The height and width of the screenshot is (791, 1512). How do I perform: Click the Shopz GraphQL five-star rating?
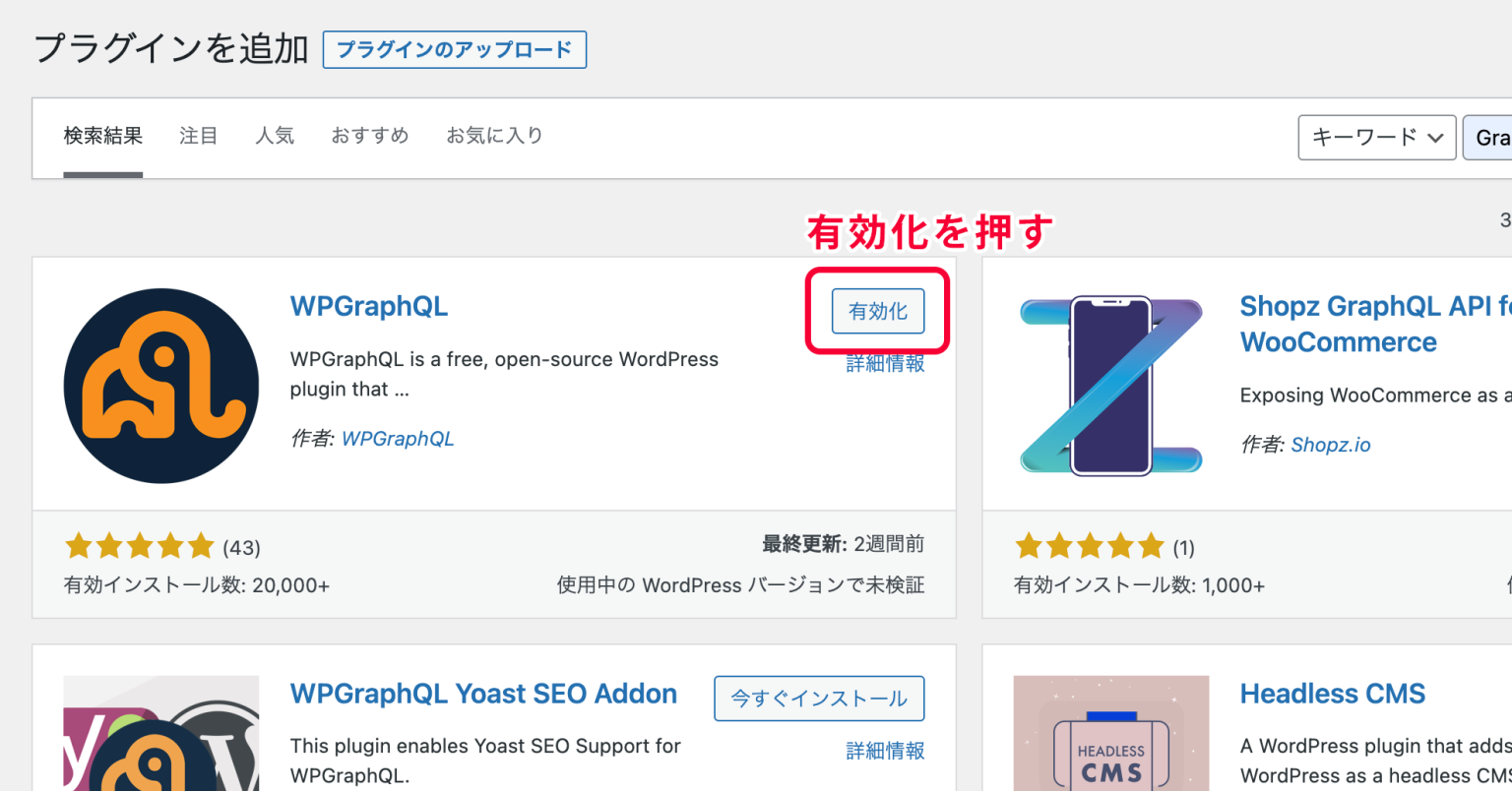coord(1090,546)
